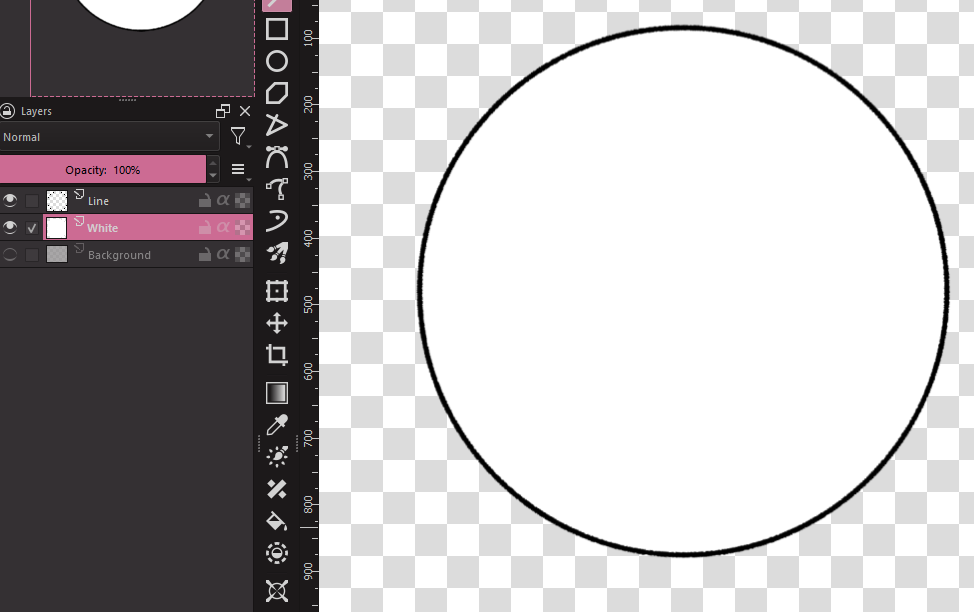The image size is (974, 612).
Task: Select the Dynamic Brush tool
Action: pos(277,221)
